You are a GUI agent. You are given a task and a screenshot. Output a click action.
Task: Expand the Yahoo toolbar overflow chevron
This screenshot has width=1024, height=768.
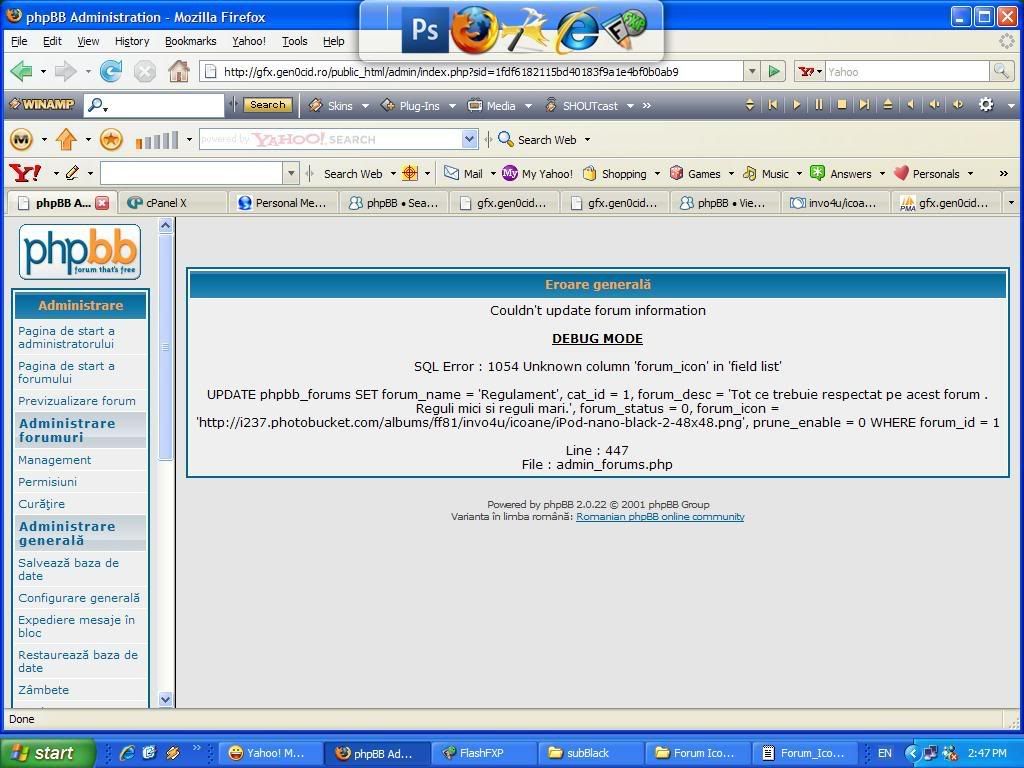(1004, 173)
